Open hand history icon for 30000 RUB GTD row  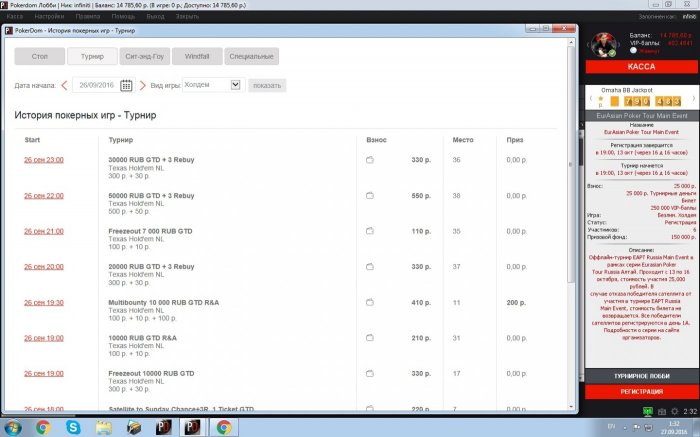coord(370,160)
